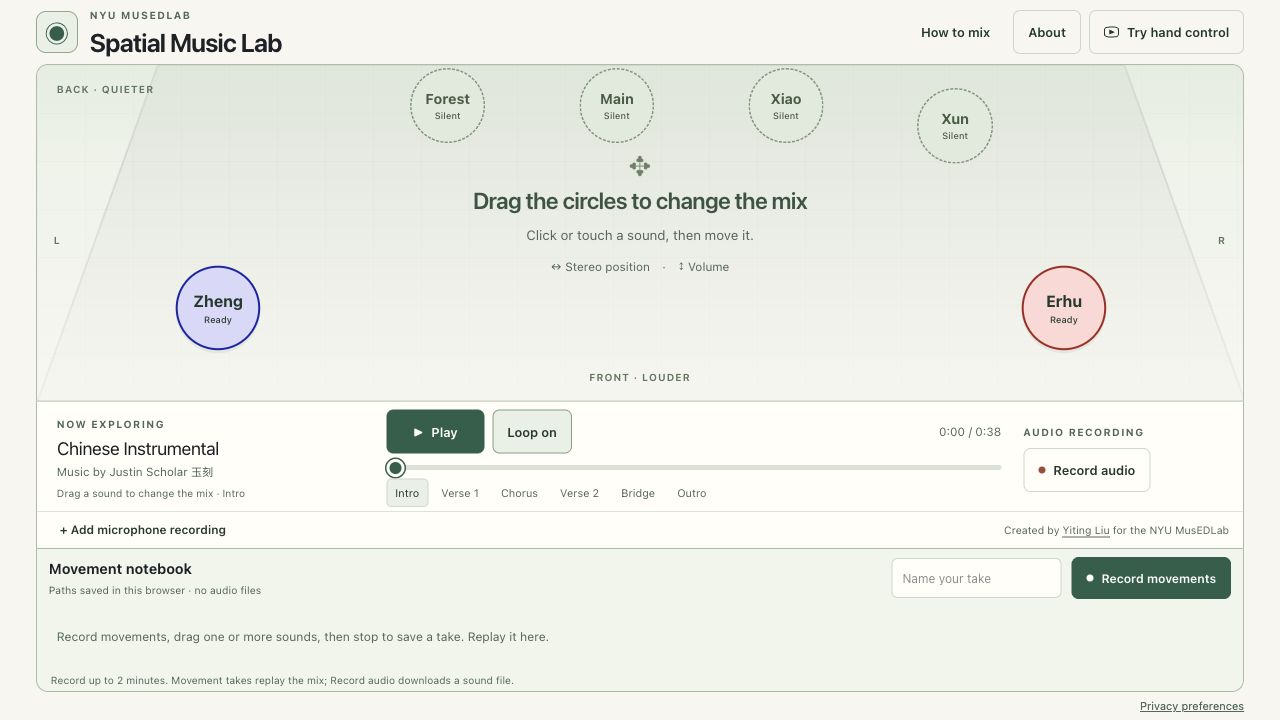
Task: Click the four-way move arrows icon
Action: tap(640, 166)
